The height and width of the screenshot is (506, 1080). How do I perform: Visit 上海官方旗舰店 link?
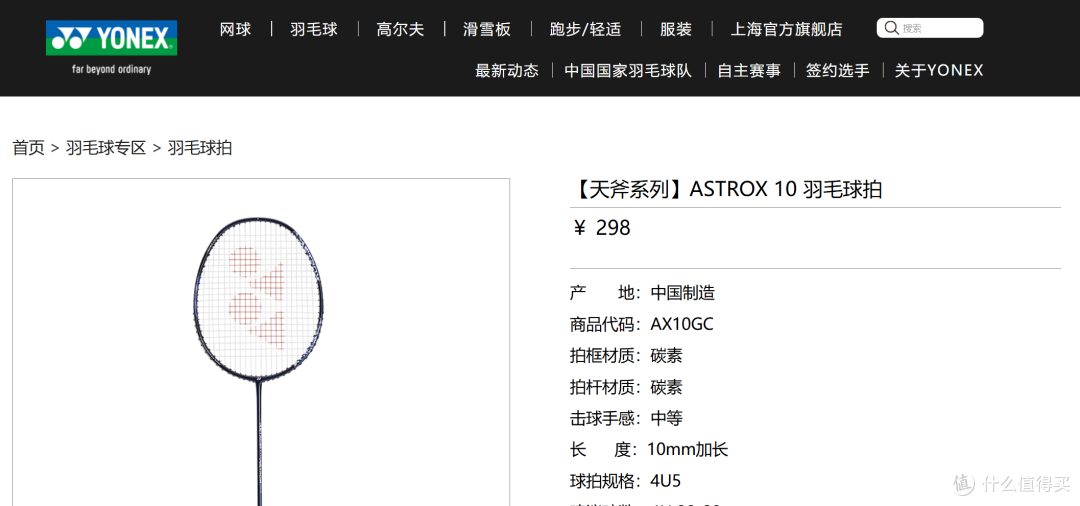[787, 30]
